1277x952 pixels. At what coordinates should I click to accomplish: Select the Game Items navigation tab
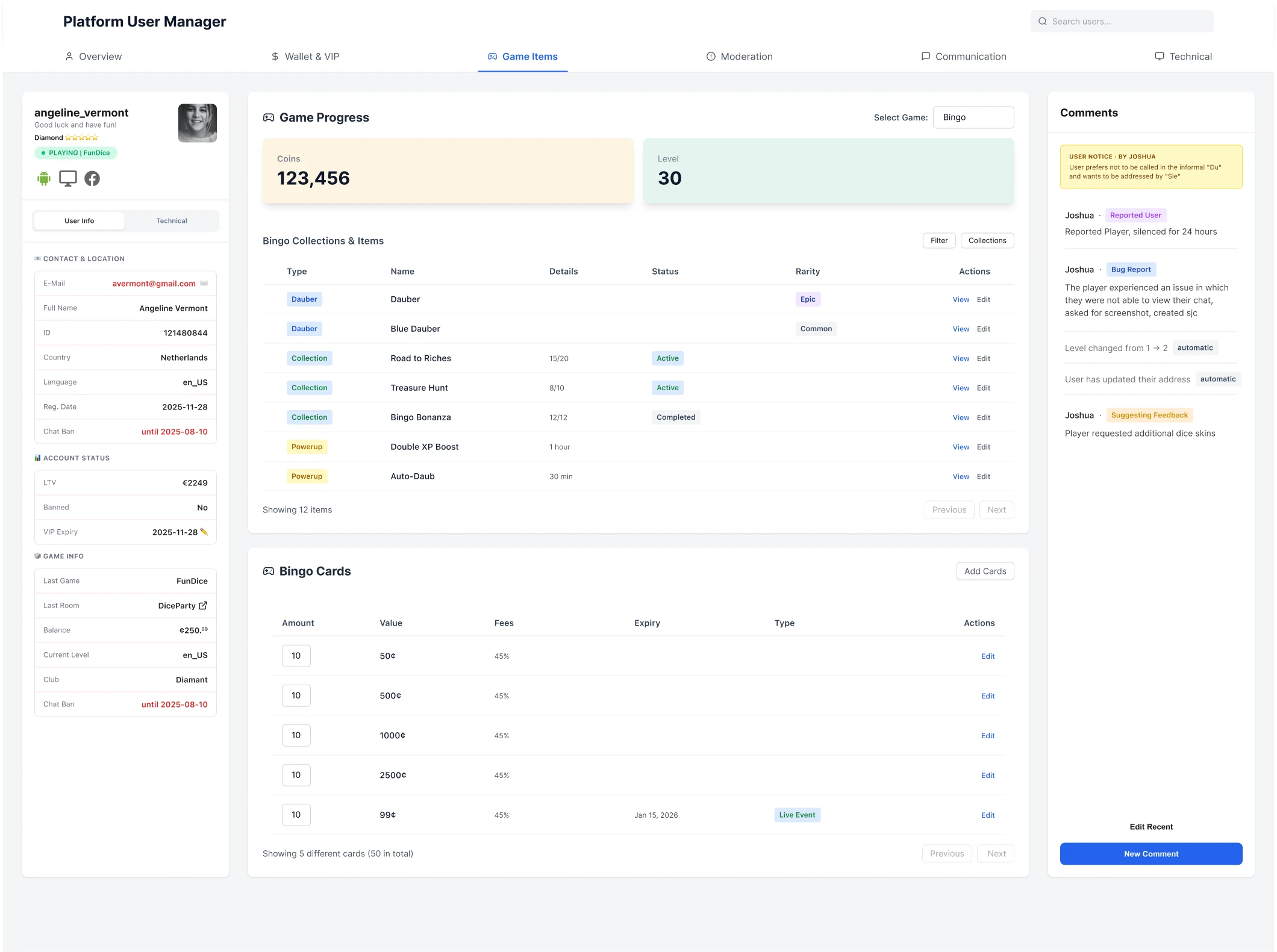[x=522, y=56]
